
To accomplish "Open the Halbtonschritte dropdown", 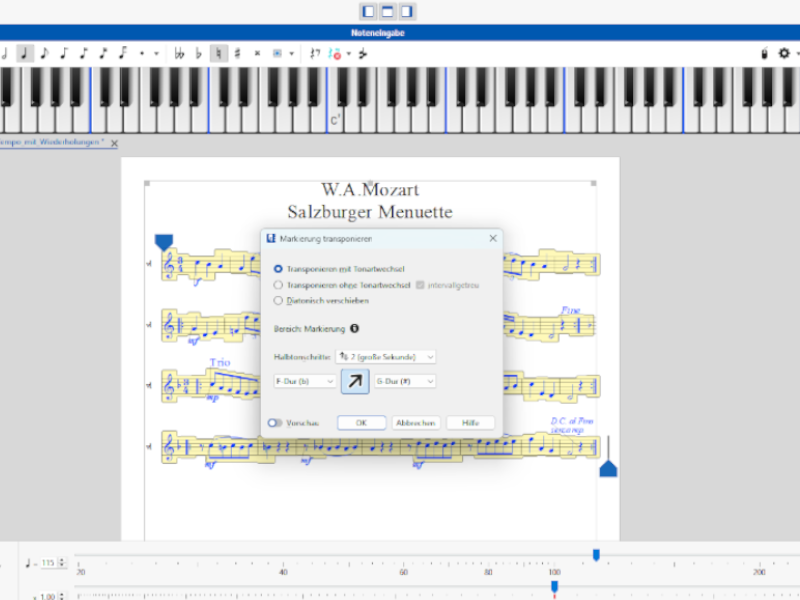I will click(x=386, y=357).
